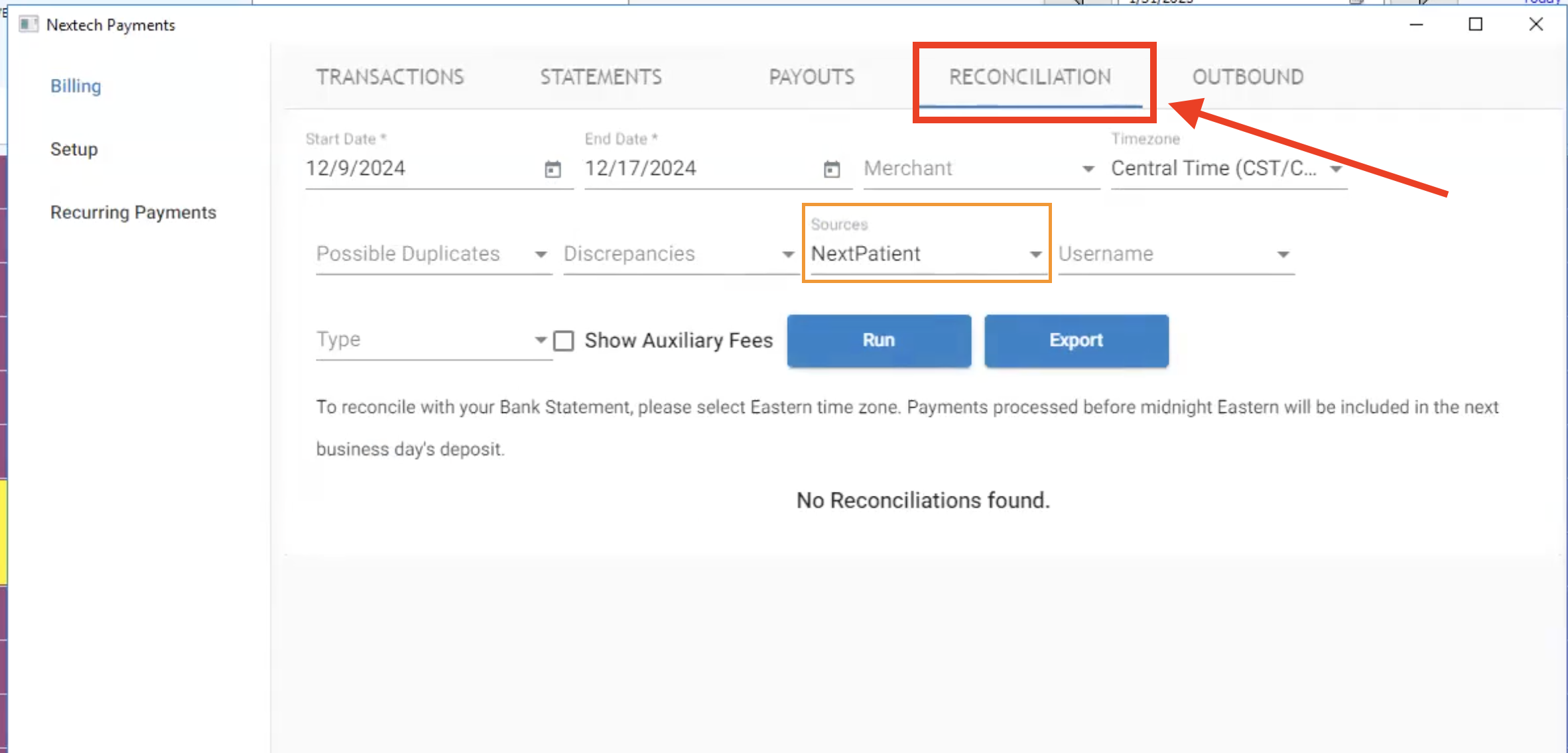Minimize the Nextech Payments window

(x=1417, y=25)
